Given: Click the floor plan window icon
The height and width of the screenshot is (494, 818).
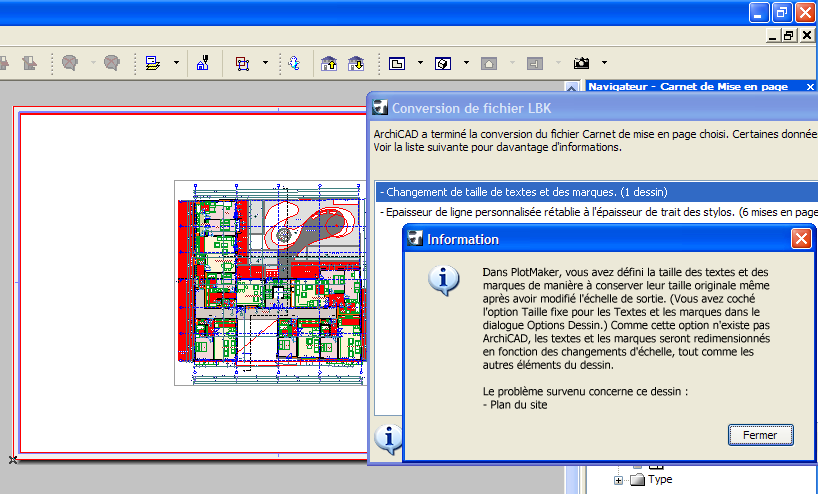Looking at the screenshot, I should tap(397, 64).
